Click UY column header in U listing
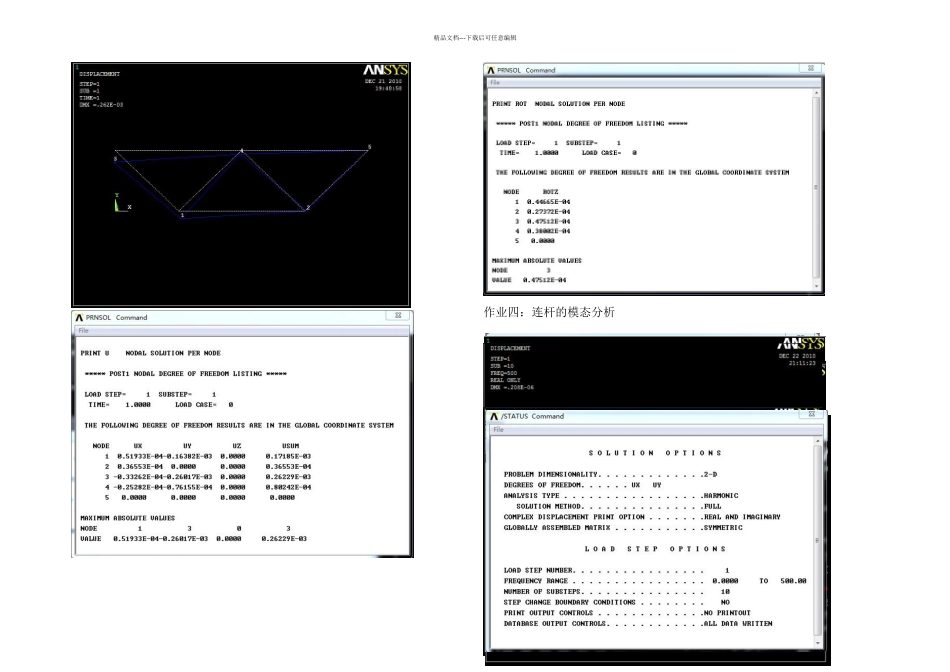The width and height of the screenshot is (950, 672). 187,446
